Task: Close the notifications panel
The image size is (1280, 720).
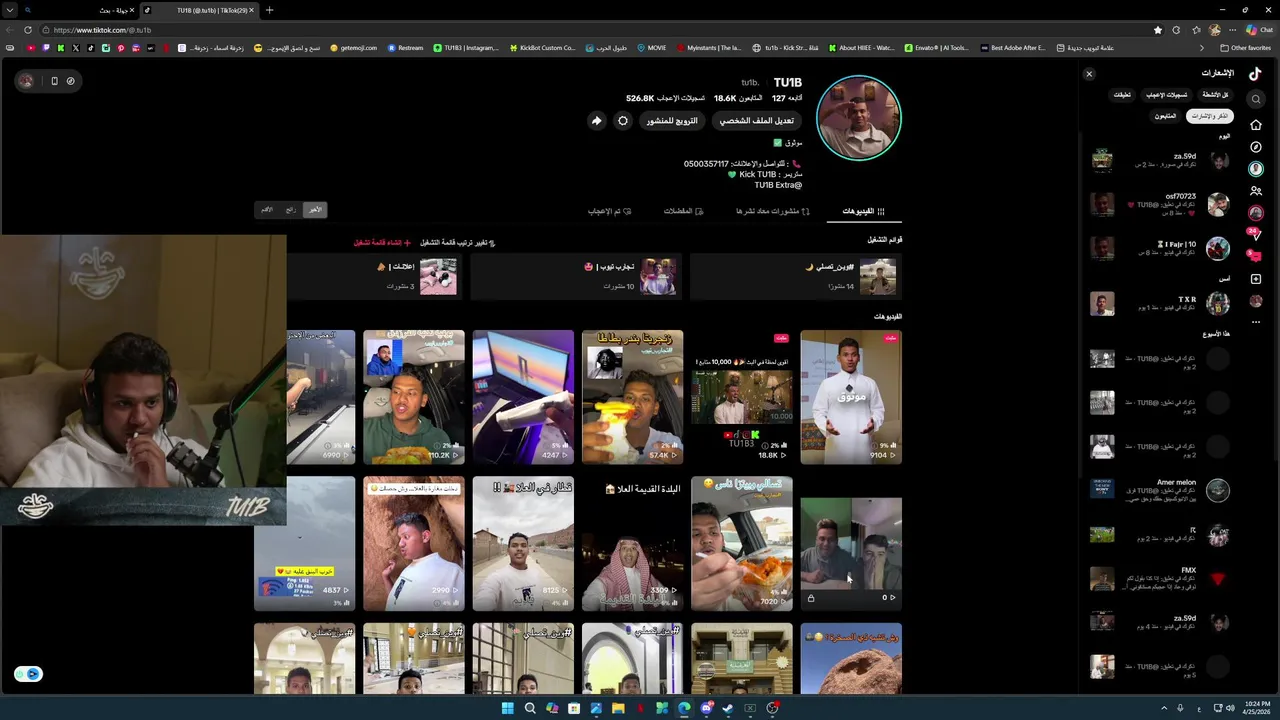Action: pyautogui.click(x=1089, y=74)
